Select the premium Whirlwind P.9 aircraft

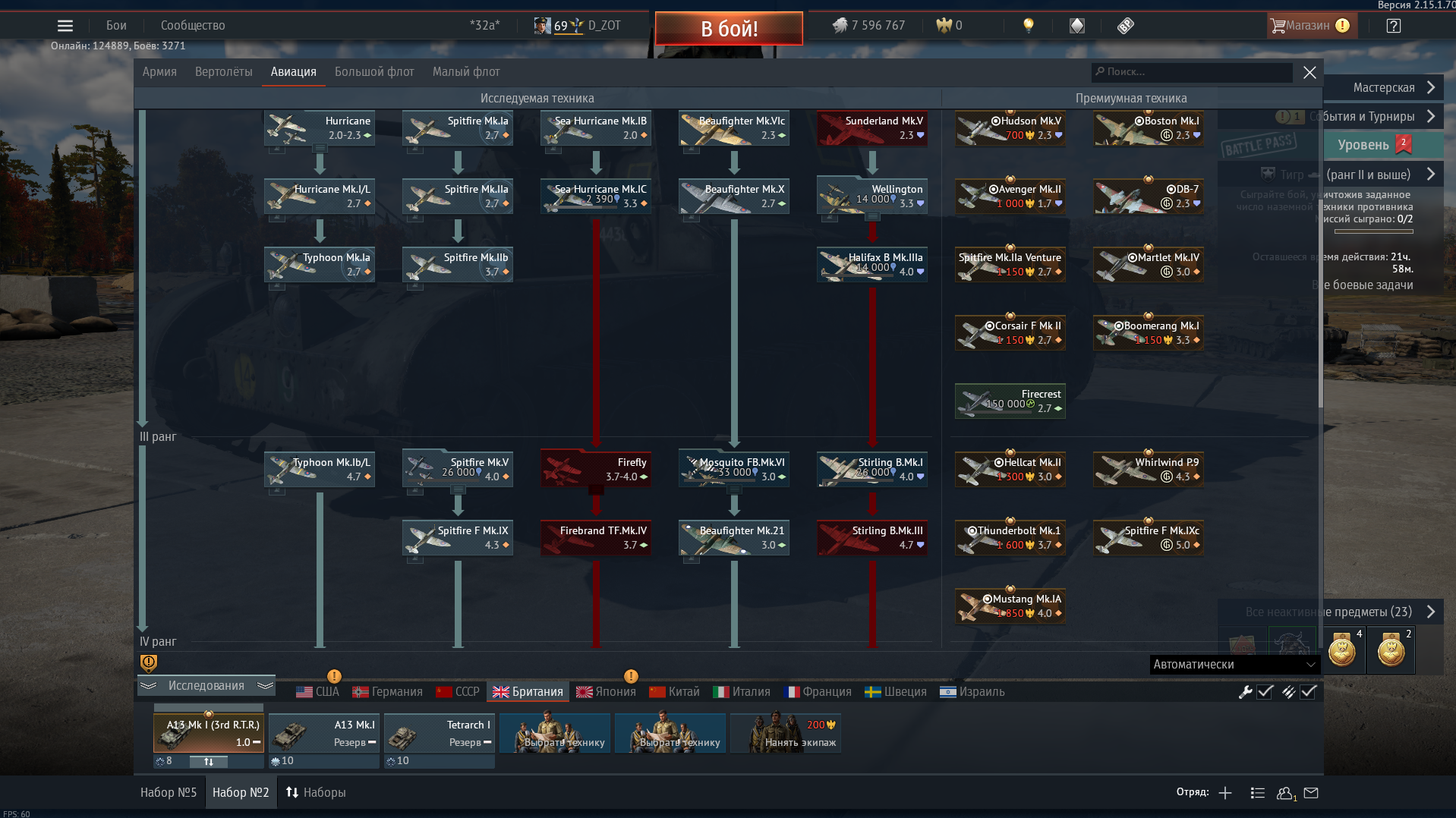[x=1149, y=470]
